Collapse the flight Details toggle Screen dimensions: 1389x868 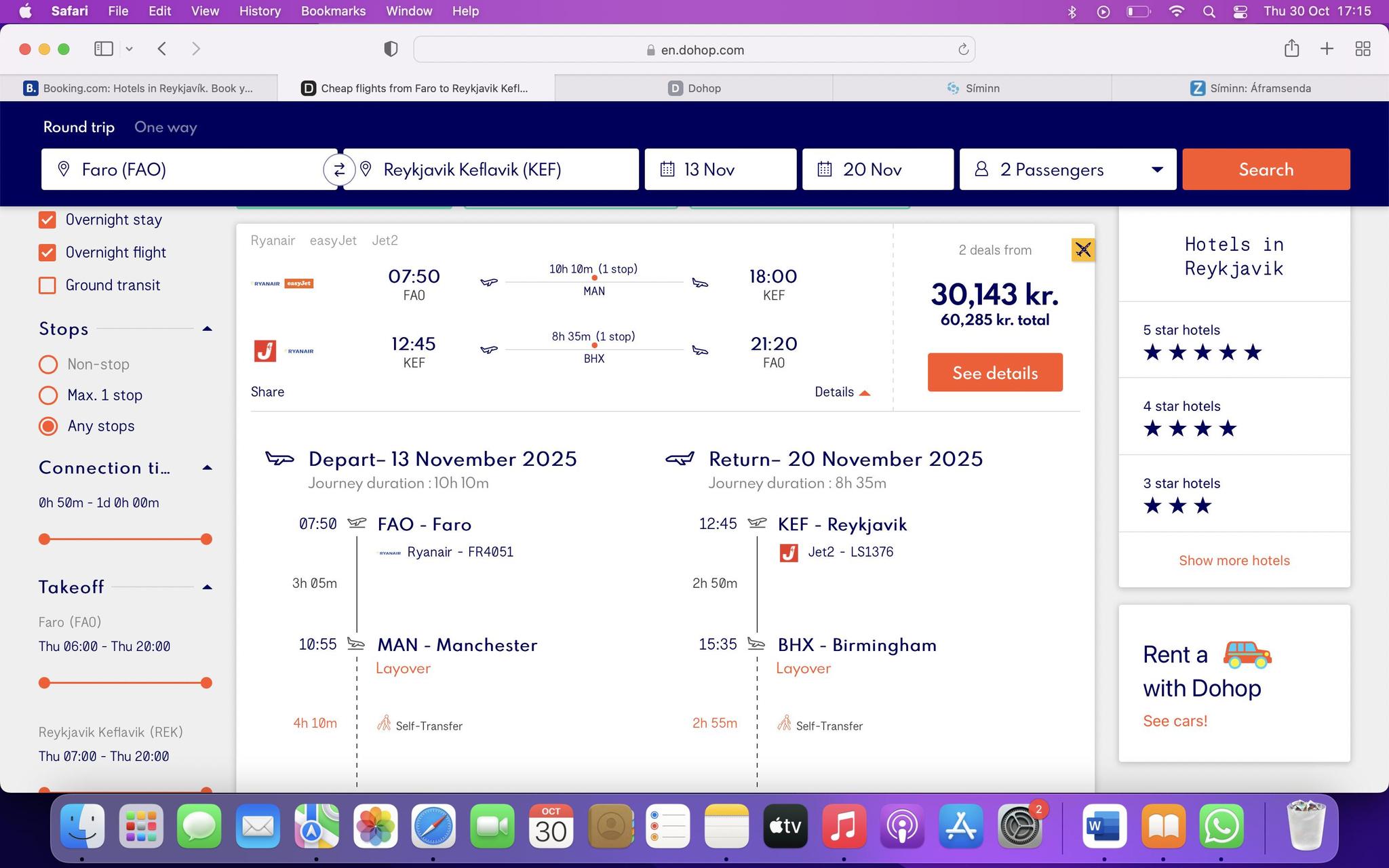click(842, 392)
